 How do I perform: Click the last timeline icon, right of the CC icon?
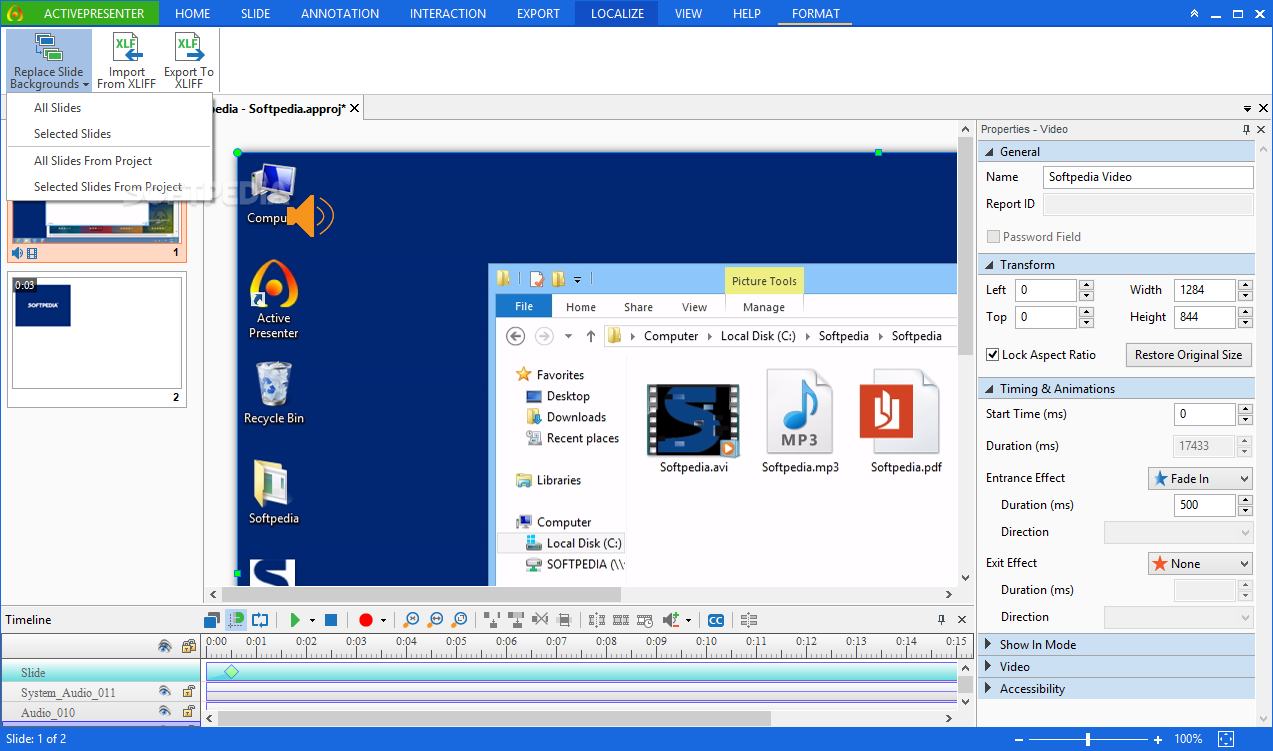coord(749,620)
